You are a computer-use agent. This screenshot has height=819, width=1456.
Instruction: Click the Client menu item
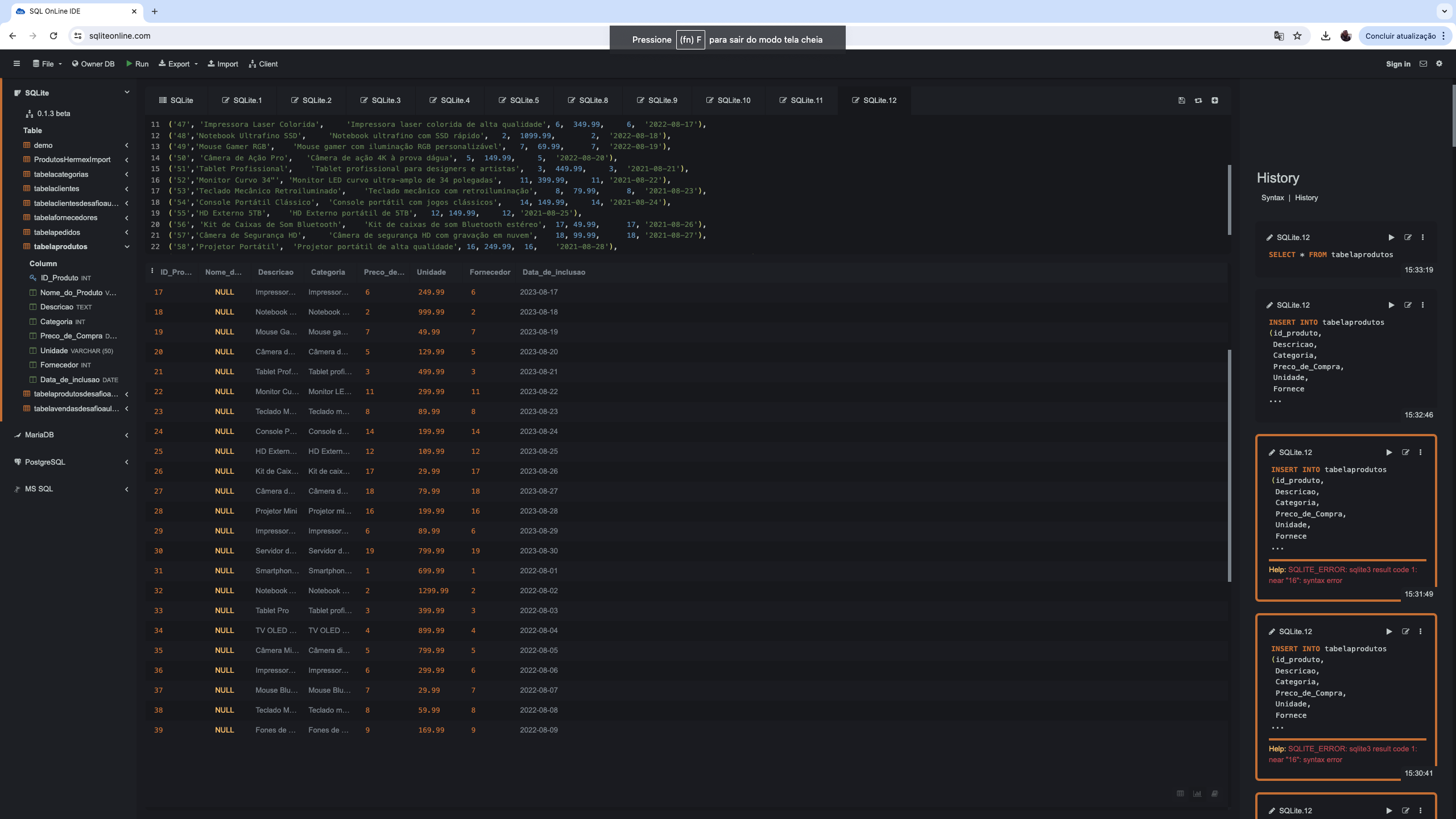[264, 64]
